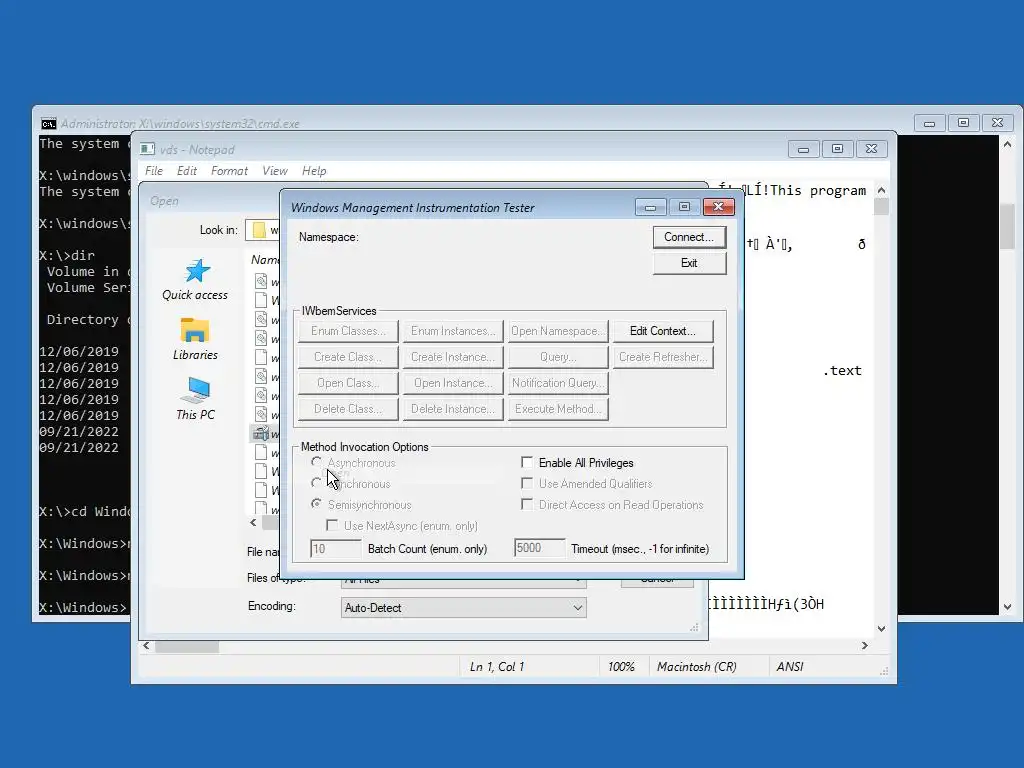Image resolution: width=1024 pixels, height=768 pixels.
Task: Click cmd window scroll down arrow
Action: [1007, 607]
